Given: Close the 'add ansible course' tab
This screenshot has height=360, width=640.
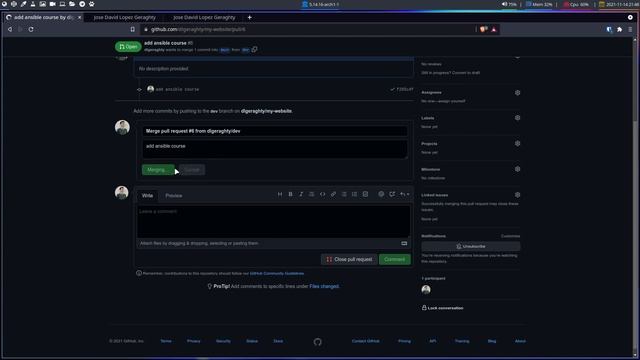Looking at the screenshot, I should (x=80, y=18).
